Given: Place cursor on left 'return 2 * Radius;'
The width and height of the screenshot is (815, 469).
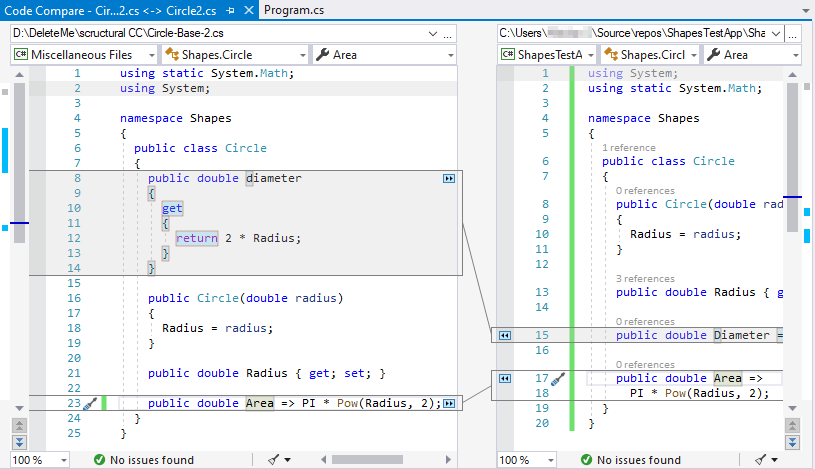Looking at the screenshot, I should pyautogui.click(x=238, y=239).
